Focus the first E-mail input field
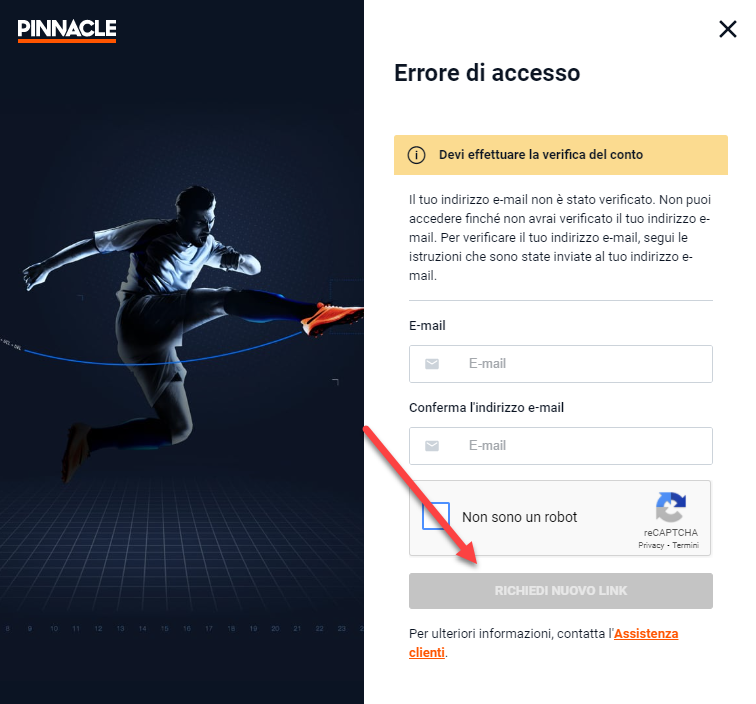 point(561,364)
